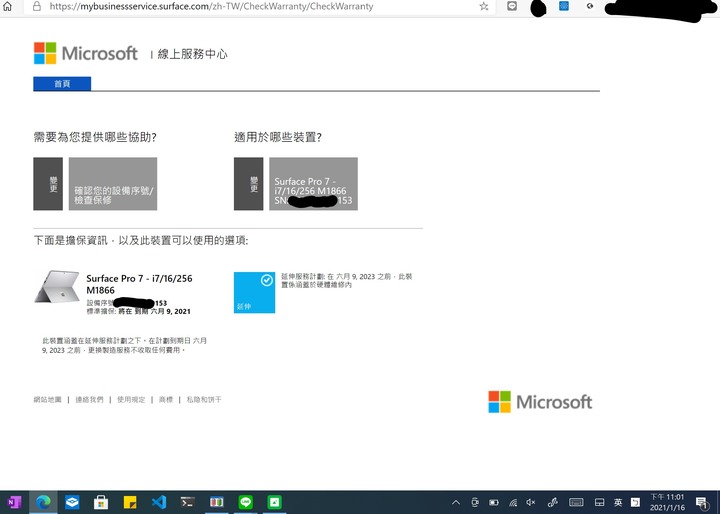The width and height of the screenshot is (720, 514).
Task: Open the 使用規定 footer link
Action: click(131, 400)
